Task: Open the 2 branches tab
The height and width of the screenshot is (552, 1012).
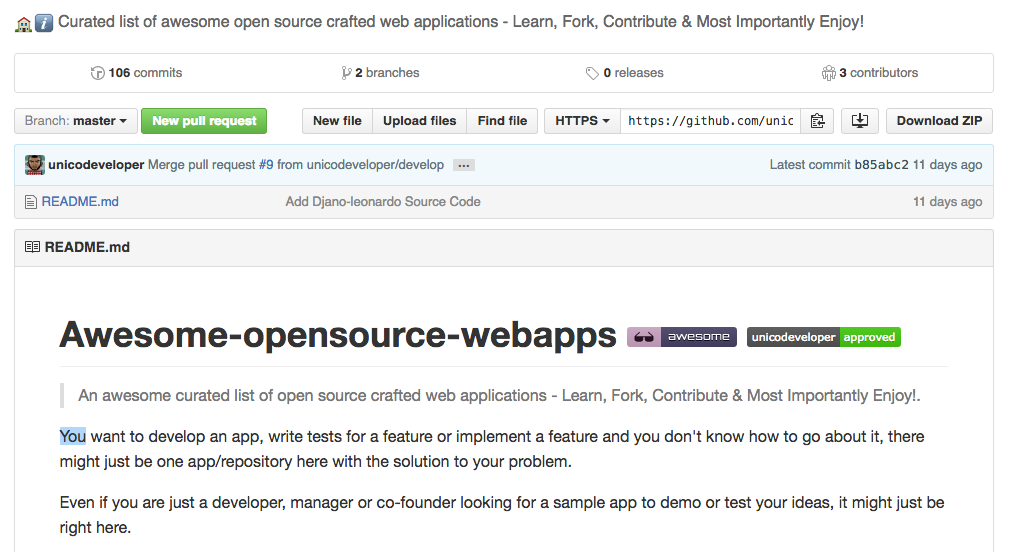Action: click(x=380, y=73)
